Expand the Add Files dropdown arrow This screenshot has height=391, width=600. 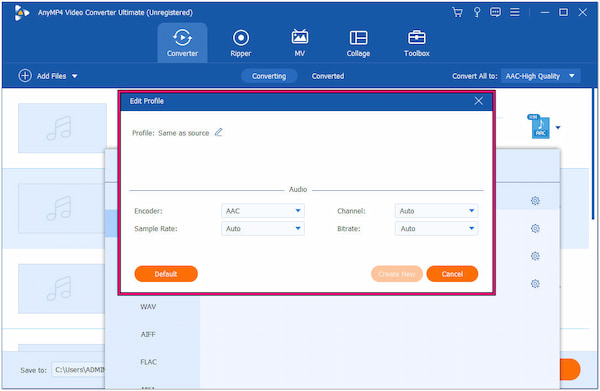[x=75, y=76]
